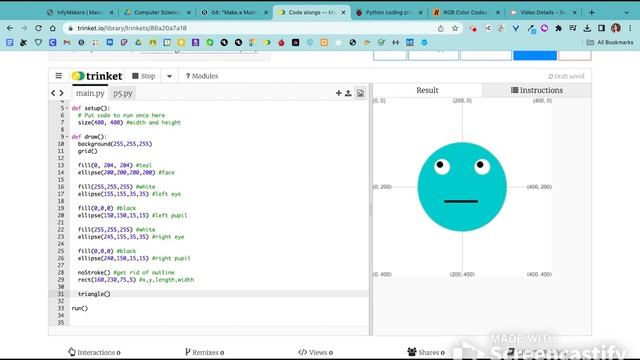640x360 pixels.
Task: Click the fill(0, 204, 204) teal line
Action: (115, 165)
